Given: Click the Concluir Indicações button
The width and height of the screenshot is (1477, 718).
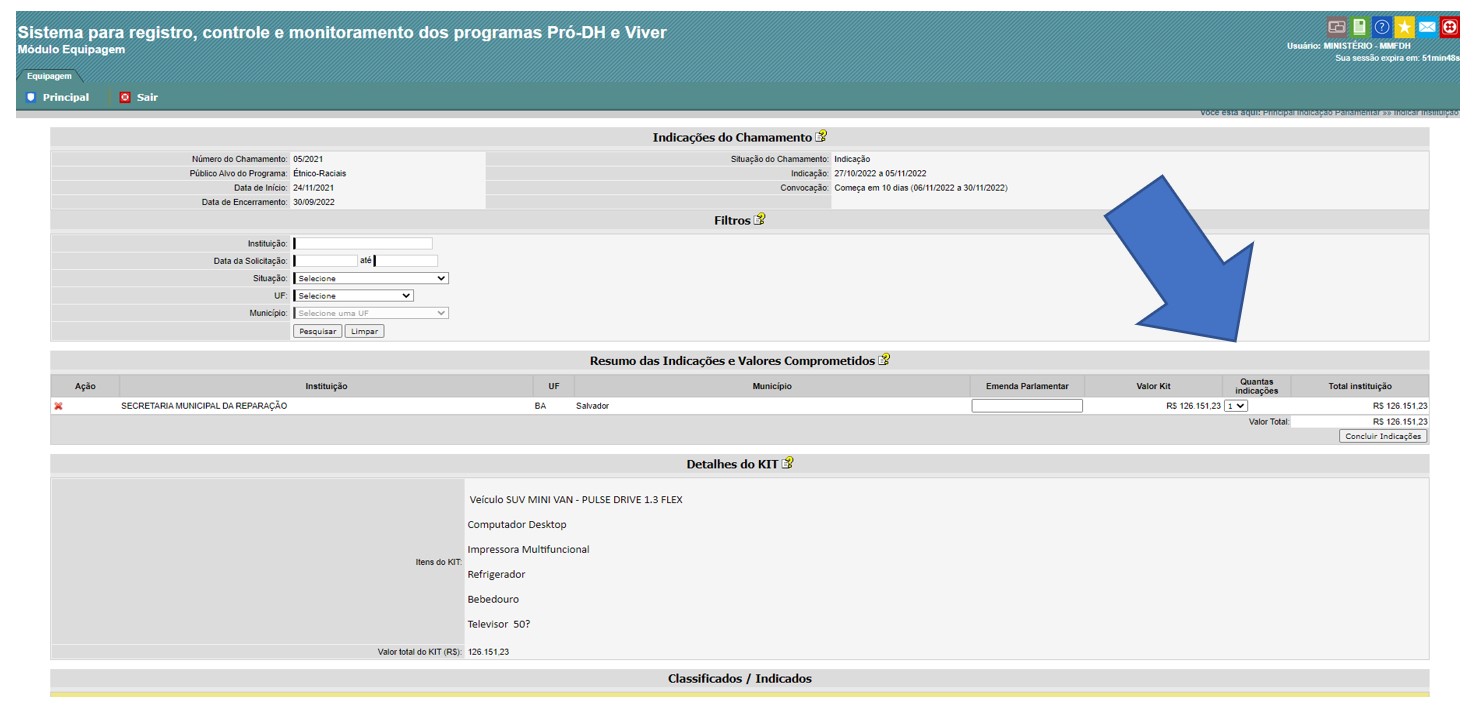Looking at the screenshot, I should (1383, 436).
